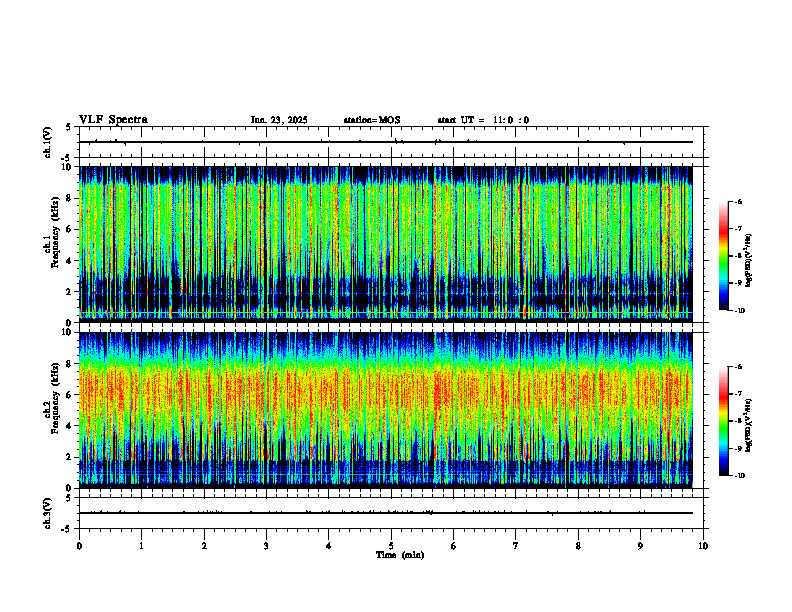Screen dimensions: 792x612
Task: Select the ch.1 spectrogram panel
Action: coord(386,244)
